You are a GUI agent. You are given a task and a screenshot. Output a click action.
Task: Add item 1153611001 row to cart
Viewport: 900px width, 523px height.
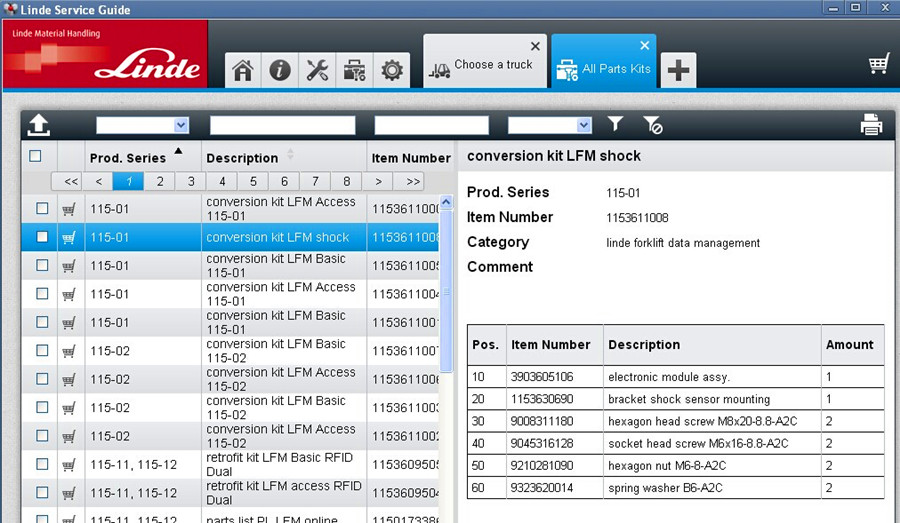(69, 323)
